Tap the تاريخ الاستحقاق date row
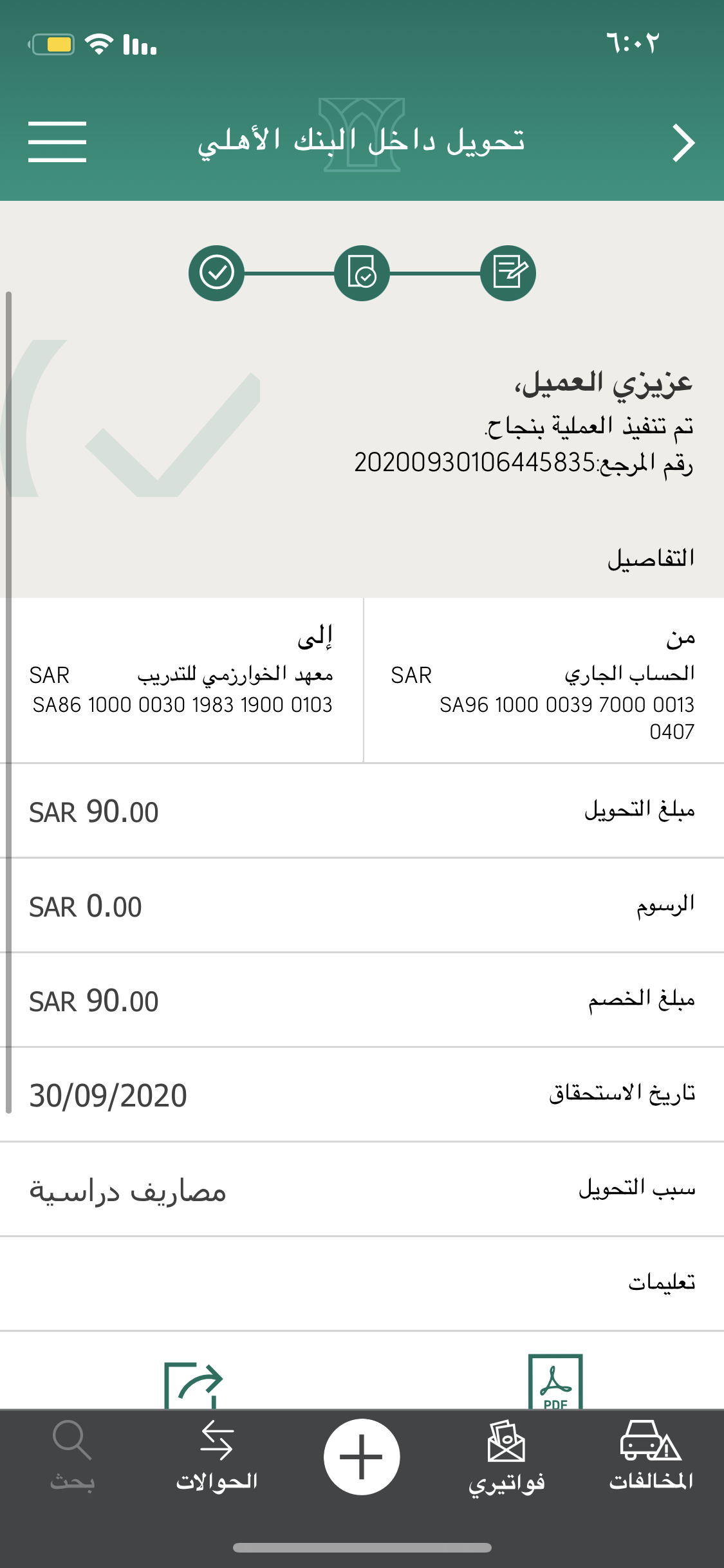Viewport: 724px width, 1568px height. point(362,1094)
